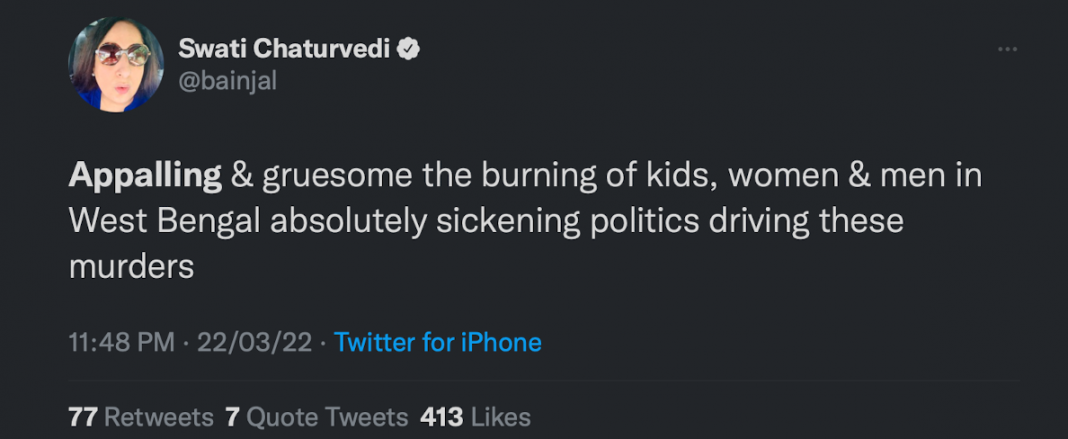1068x439 pixels.
Task: Click the 413 likes number
Action: [x=441, y=416]
